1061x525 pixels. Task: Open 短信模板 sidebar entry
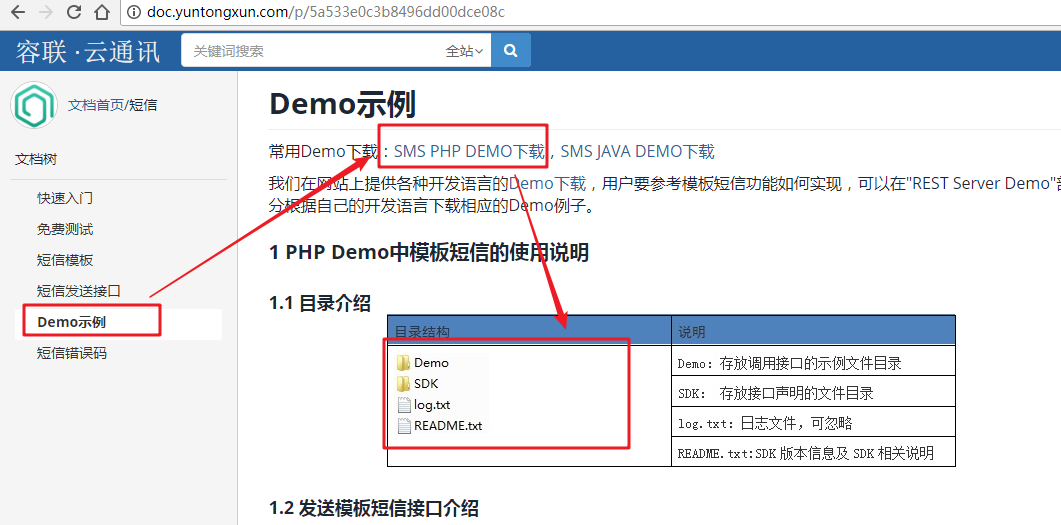65,260
